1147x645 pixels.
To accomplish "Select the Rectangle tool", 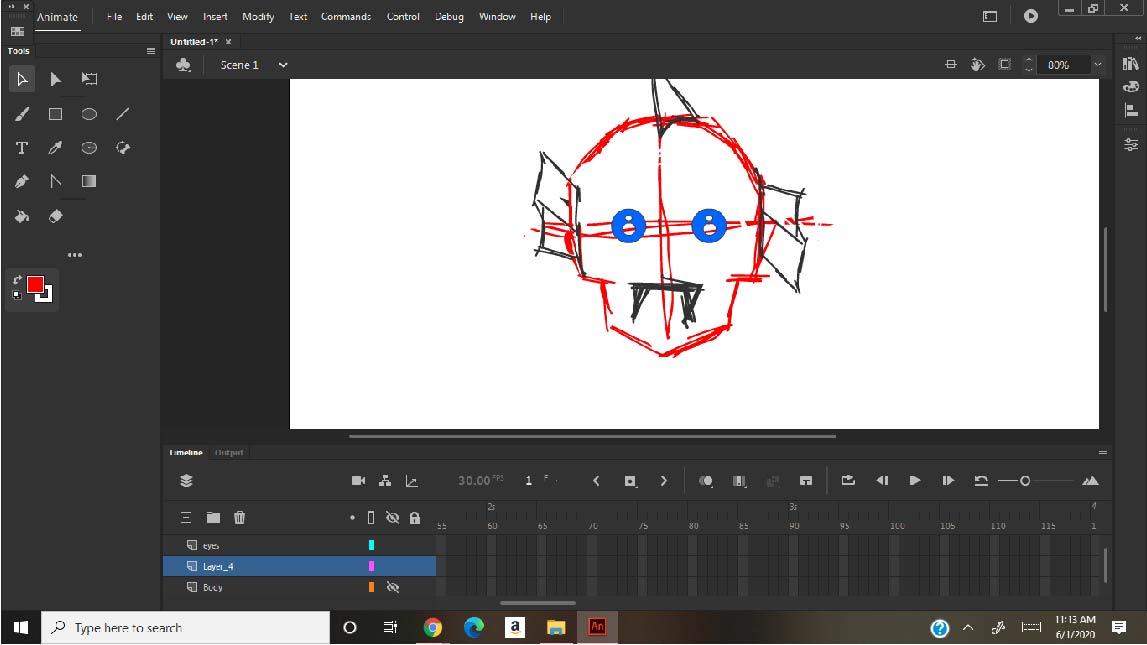I will pyautogui.click(x=56, y=114).
